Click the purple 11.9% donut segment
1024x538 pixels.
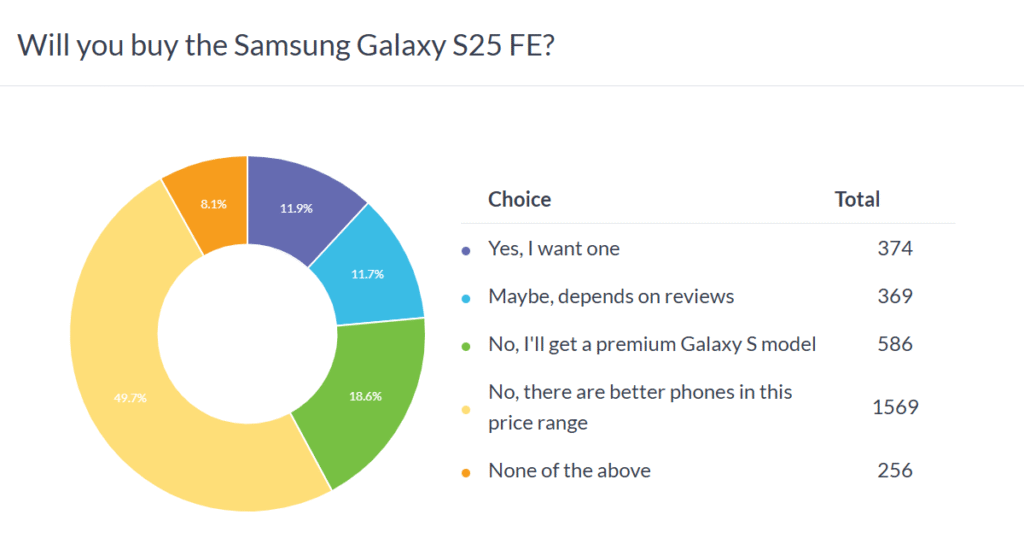pyautogui.click(x=296, y=208)
